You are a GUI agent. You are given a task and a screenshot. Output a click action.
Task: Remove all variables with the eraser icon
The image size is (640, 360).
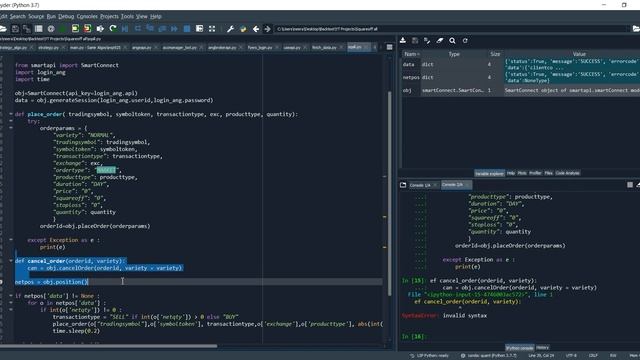[440, 40]
